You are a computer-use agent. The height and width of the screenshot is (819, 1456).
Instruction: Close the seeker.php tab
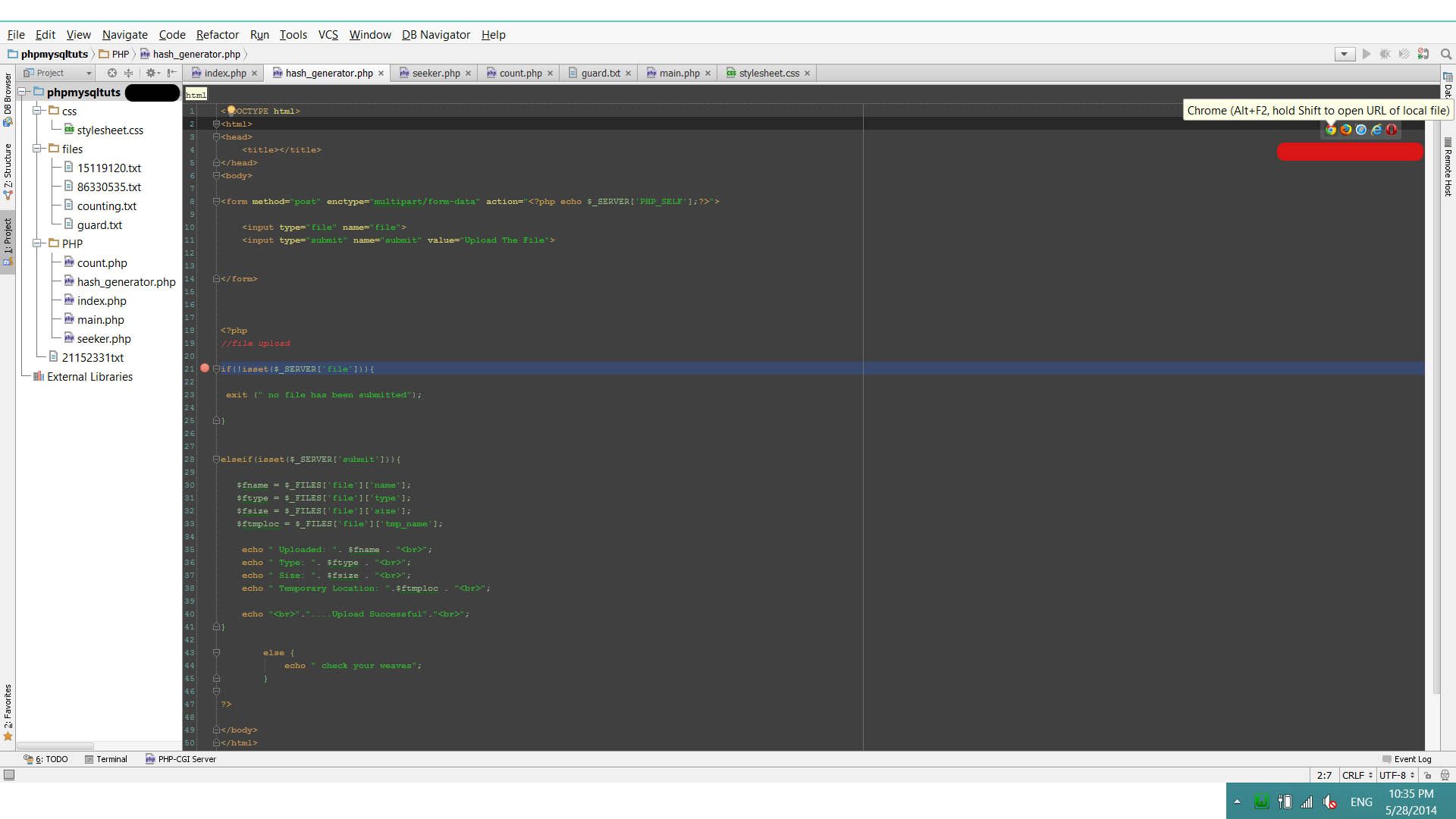[469, 74]
